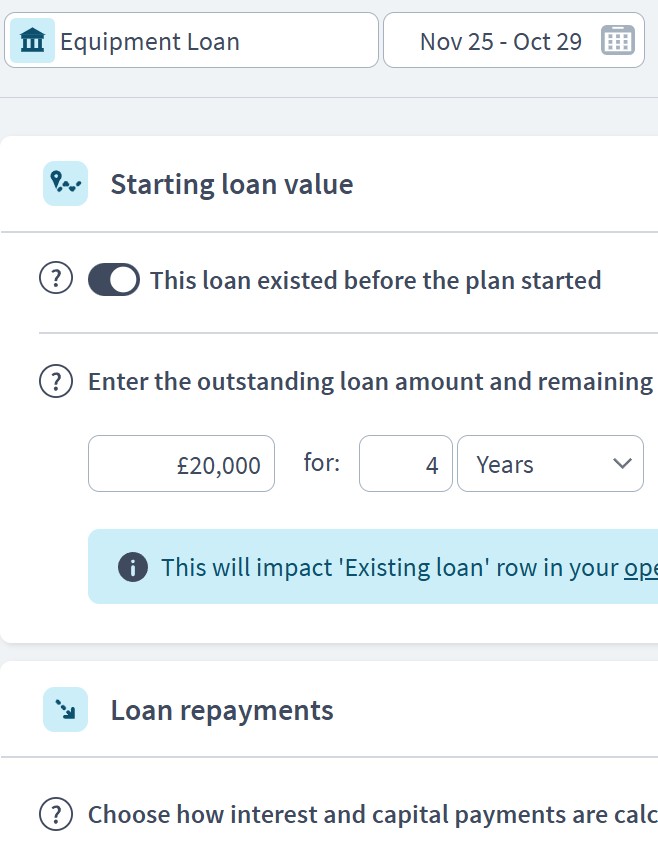This screenshot has height=843, width=658.
Task: Toggle off 'This loan existed before the plan started'
Action: pyautogui.click(x=113, y=279)
